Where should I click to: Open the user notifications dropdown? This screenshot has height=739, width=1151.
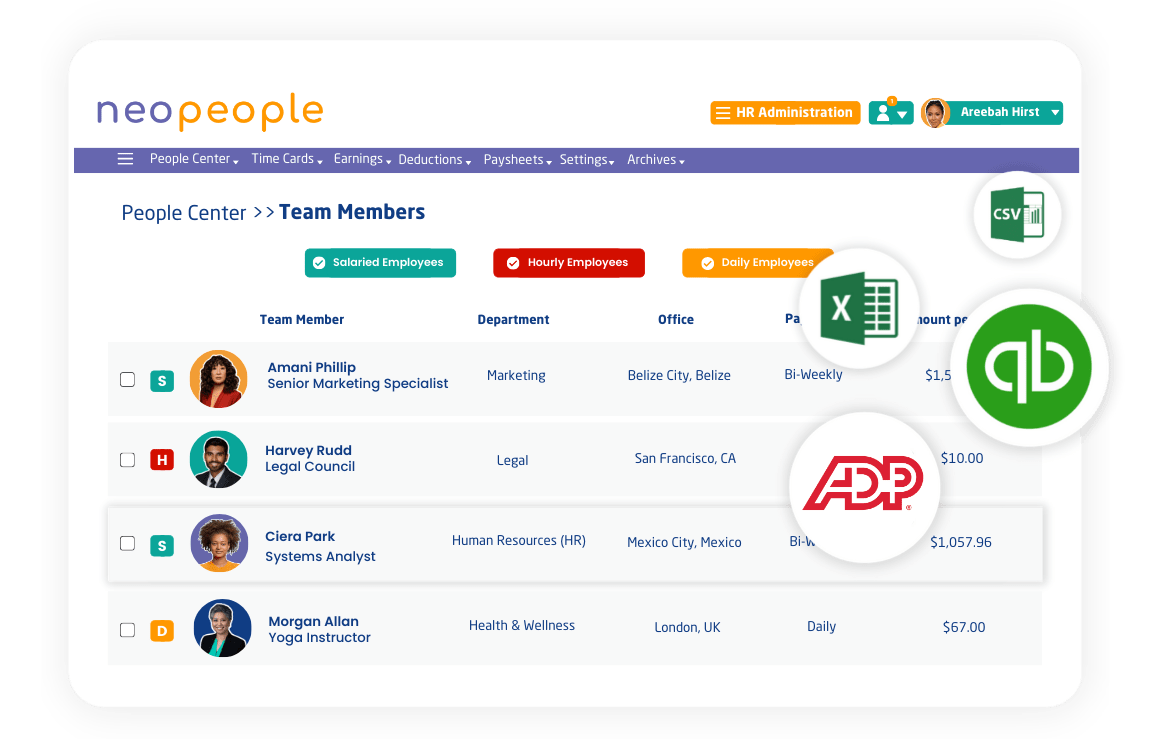pyautogui.click(x=891, y=113)
